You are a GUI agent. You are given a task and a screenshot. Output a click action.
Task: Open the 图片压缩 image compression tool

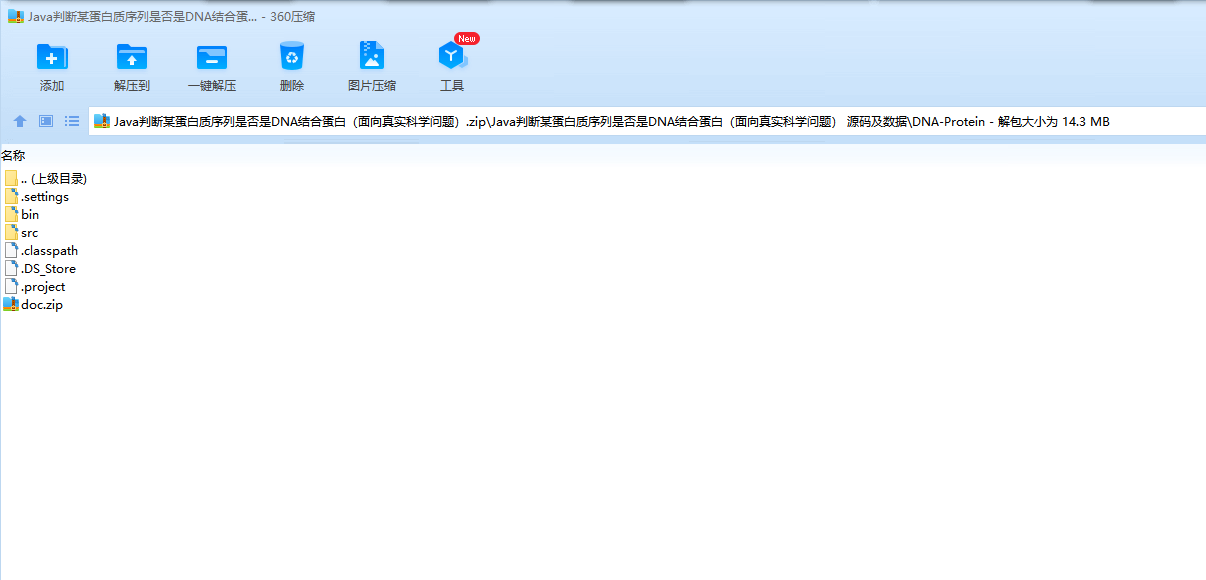coord(372,56)
